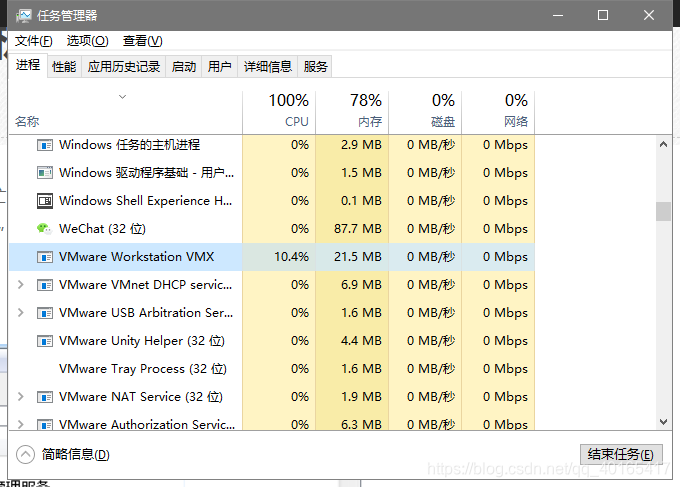Select the VMware Tray Process (32 位) row
Viewport: 680px width, 487px height.
coord(271,369)
